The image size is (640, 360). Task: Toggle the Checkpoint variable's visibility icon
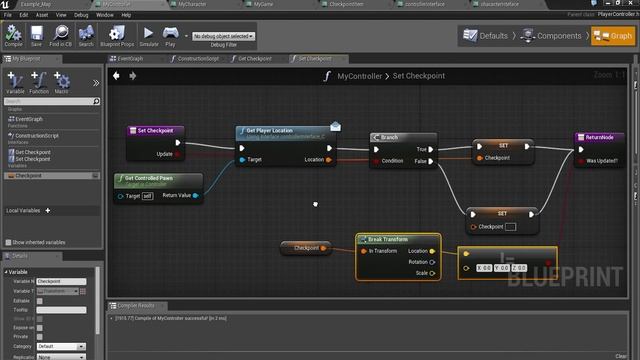click(x=95, y=176)
